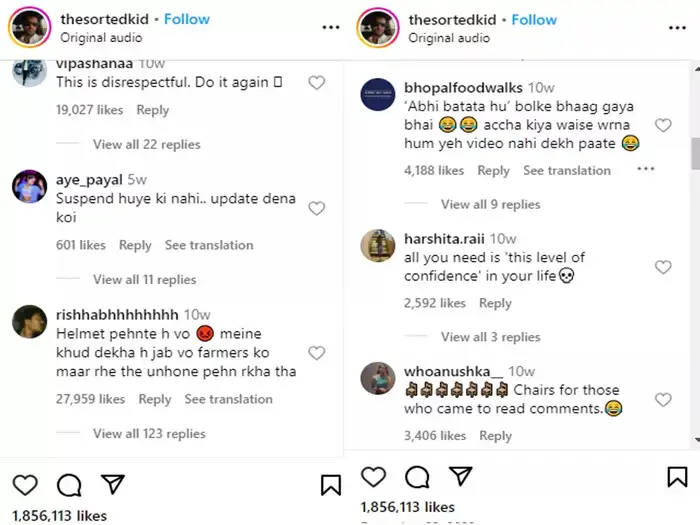Like the post using left panel heart icon
Viewport: 700px width, 525px height.
pos(25,485)
